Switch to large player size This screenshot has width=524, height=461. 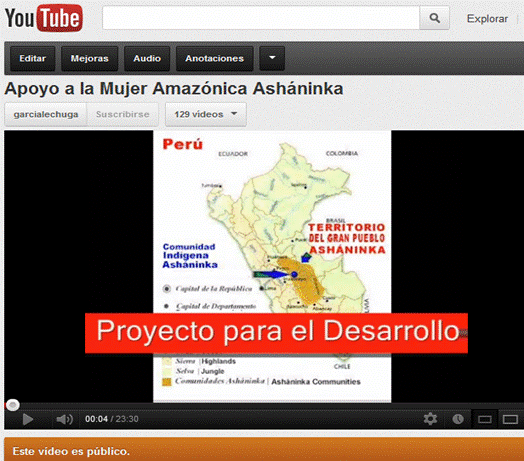click(x=510, y=419)
